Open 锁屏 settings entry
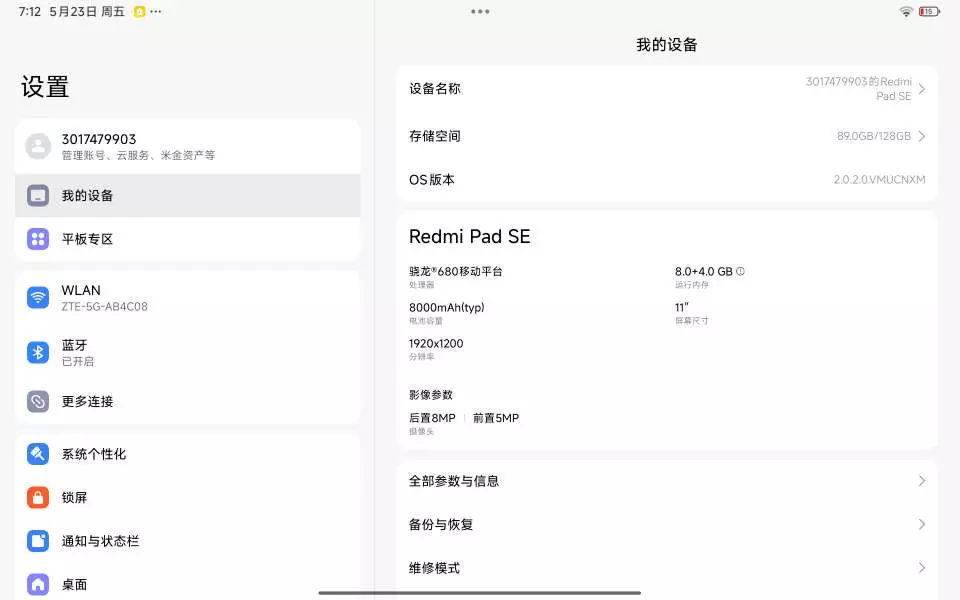 pyautogui.click(x=187, y=497)
